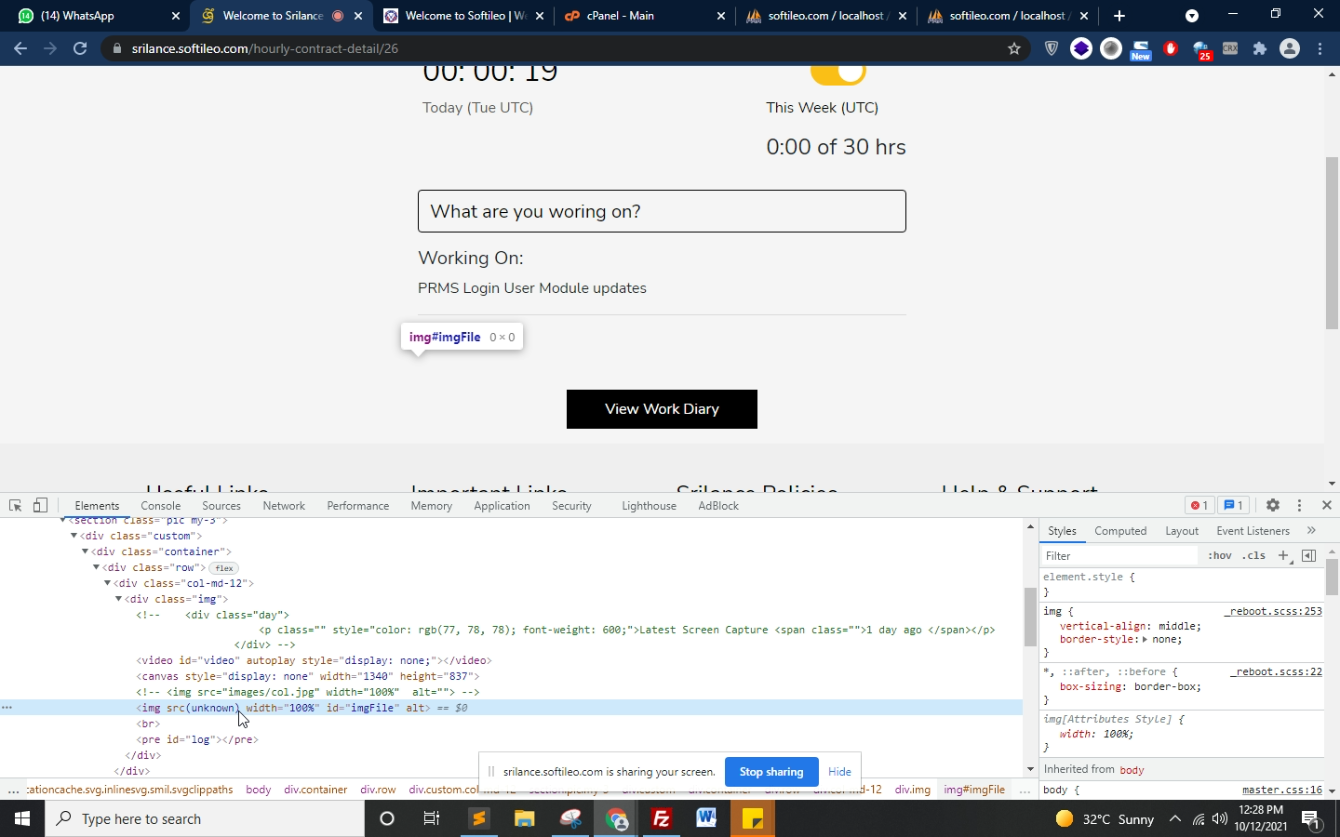
Task: Toggle the device toolbar icon in DevTools
Action: 40,506
